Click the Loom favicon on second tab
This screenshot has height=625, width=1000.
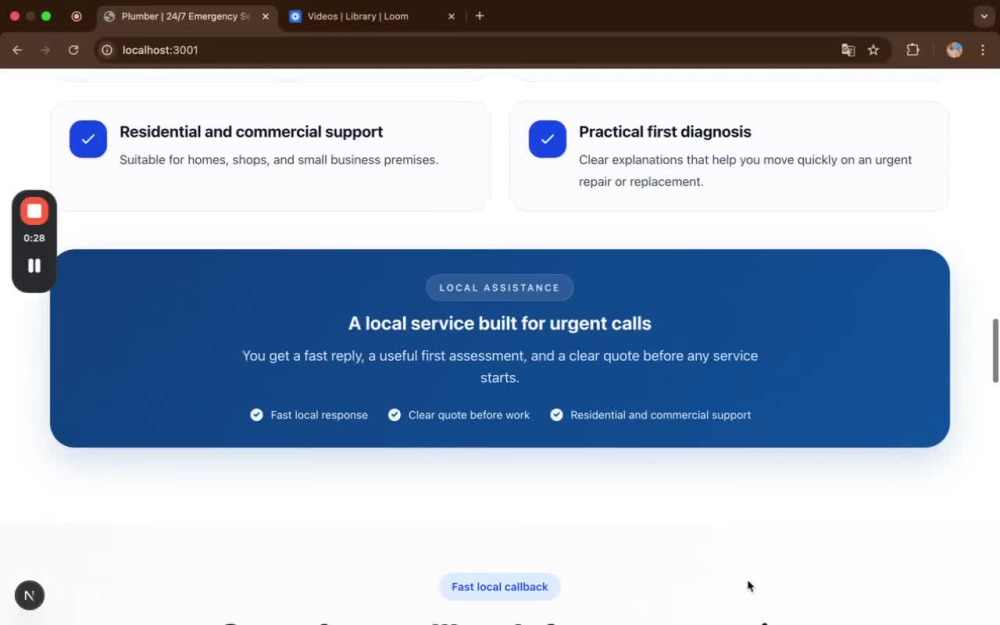tap(295, 17)
